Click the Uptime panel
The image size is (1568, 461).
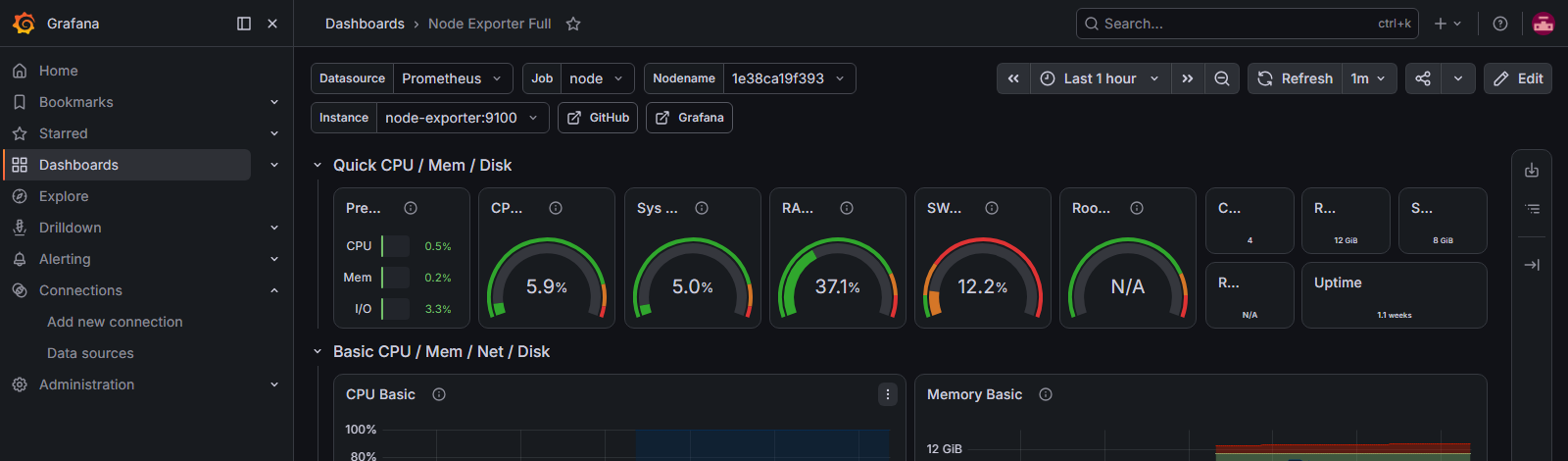point(1394,295)
